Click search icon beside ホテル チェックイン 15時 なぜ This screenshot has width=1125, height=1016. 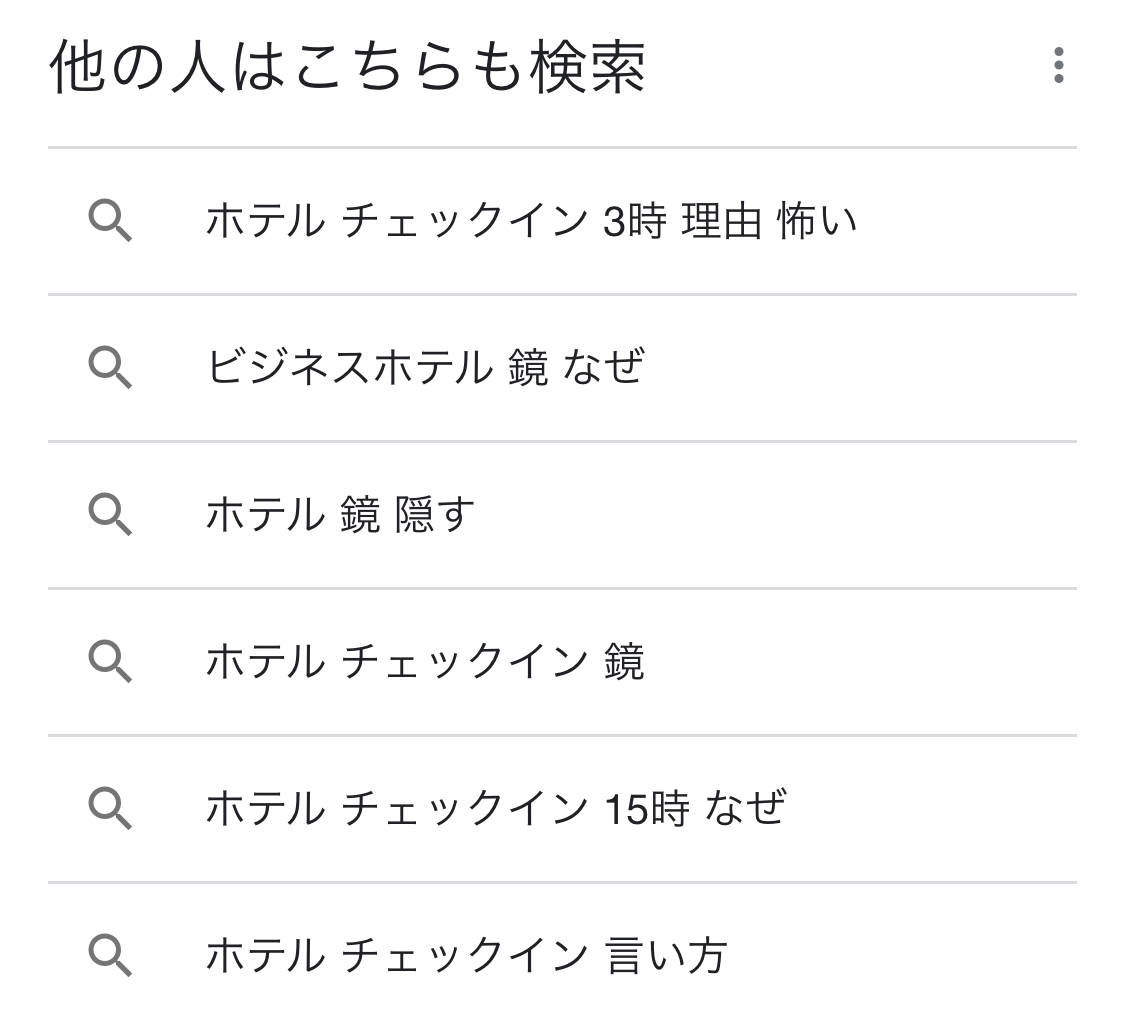110,808
